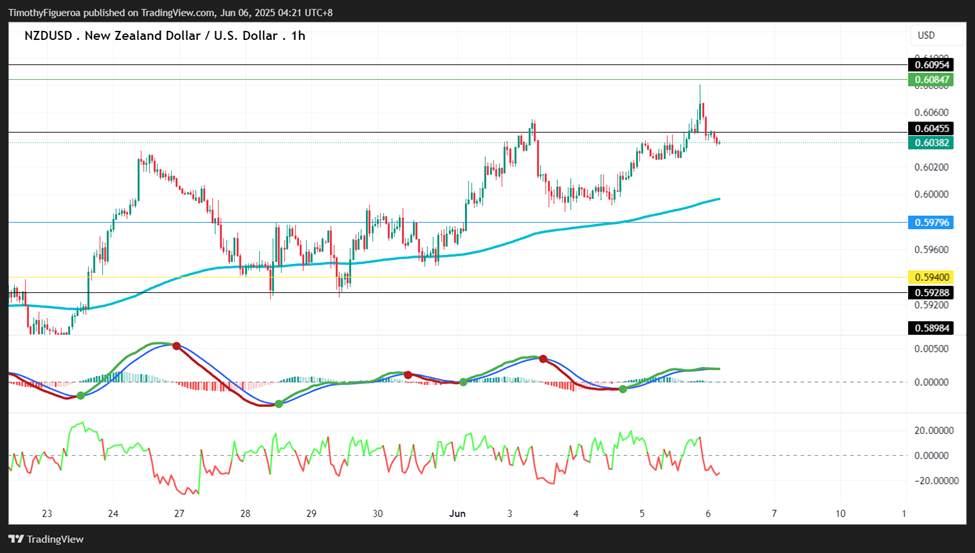Click the 27 date label on time axis
The height and width of the screenshot is (553, 975).
pyautogui.click(x=179, y=514)
